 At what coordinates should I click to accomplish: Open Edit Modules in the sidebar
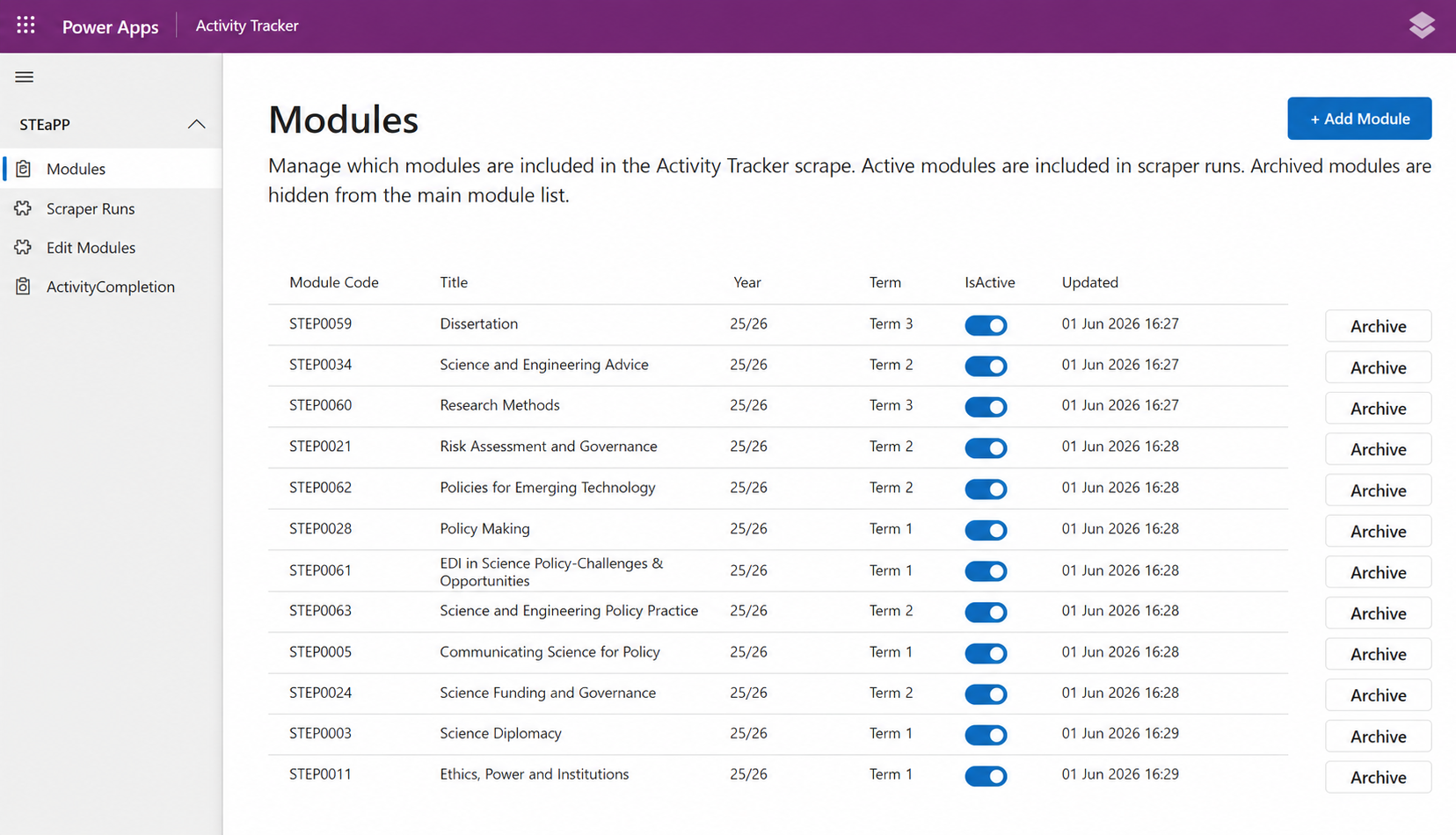point(111,248)
